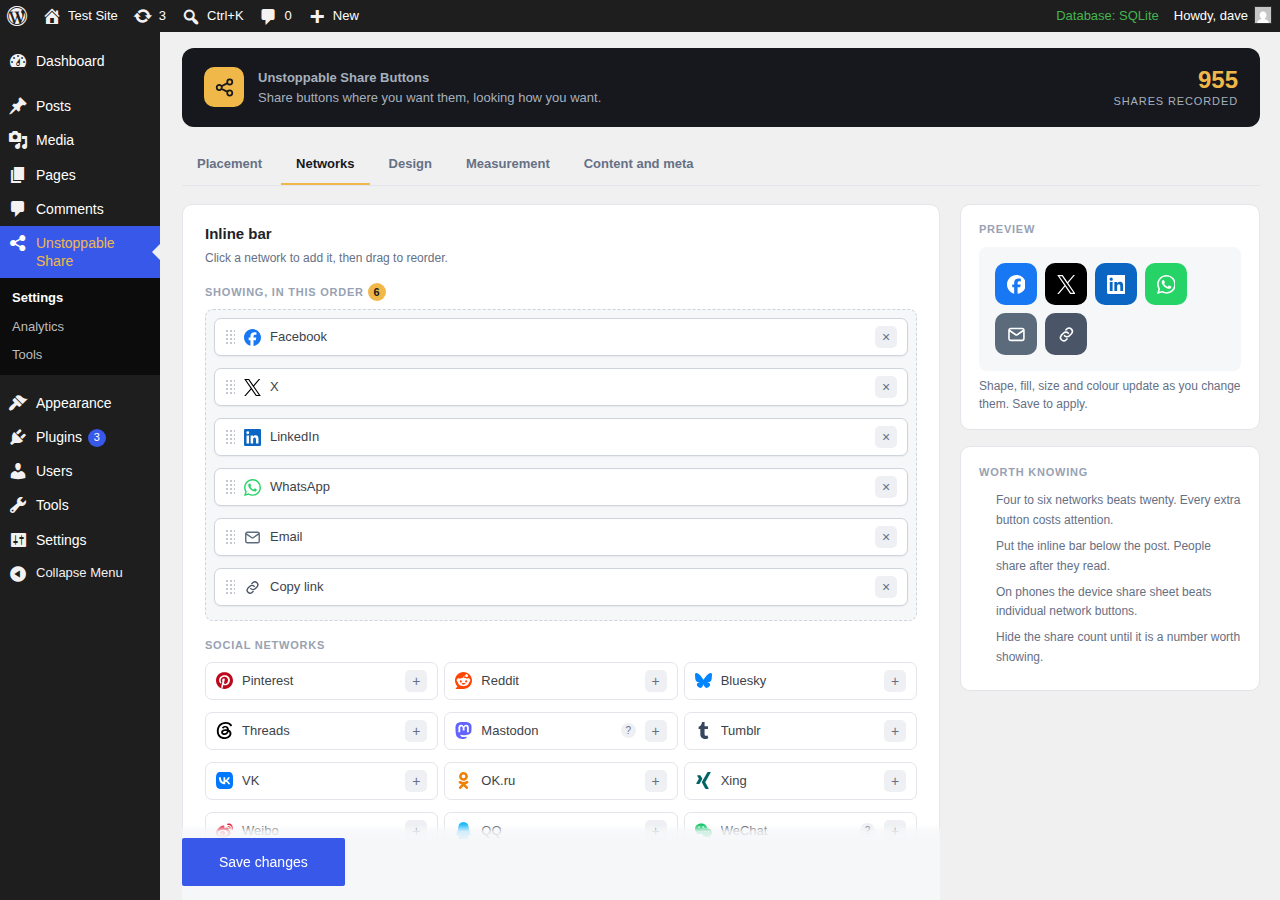Grab the Copy link row drag handle
The width and height of the screenshot is (1280, 900).
(x=230, y=587)
